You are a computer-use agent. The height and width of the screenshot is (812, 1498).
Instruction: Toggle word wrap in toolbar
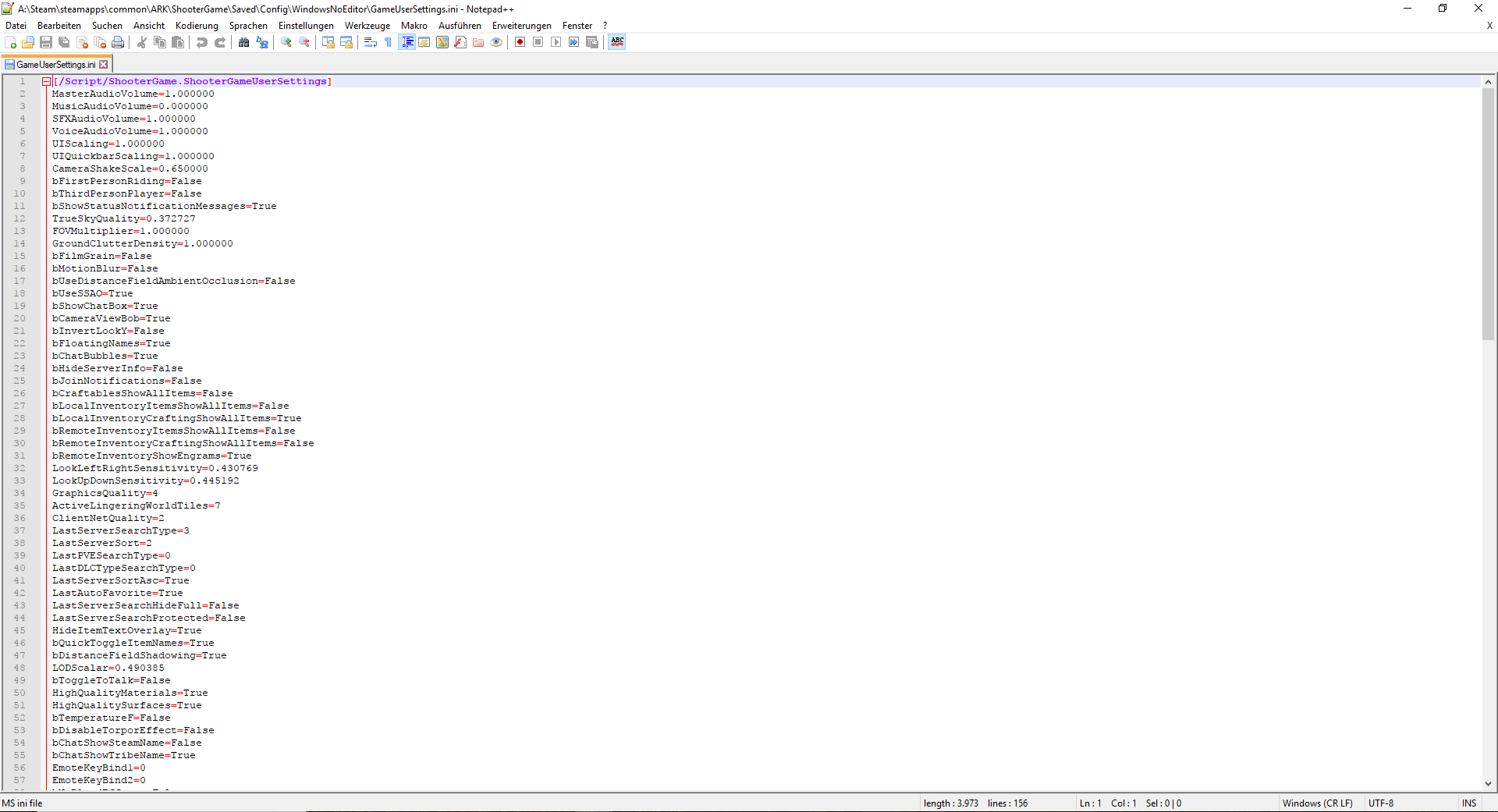[x=371, y=42]
